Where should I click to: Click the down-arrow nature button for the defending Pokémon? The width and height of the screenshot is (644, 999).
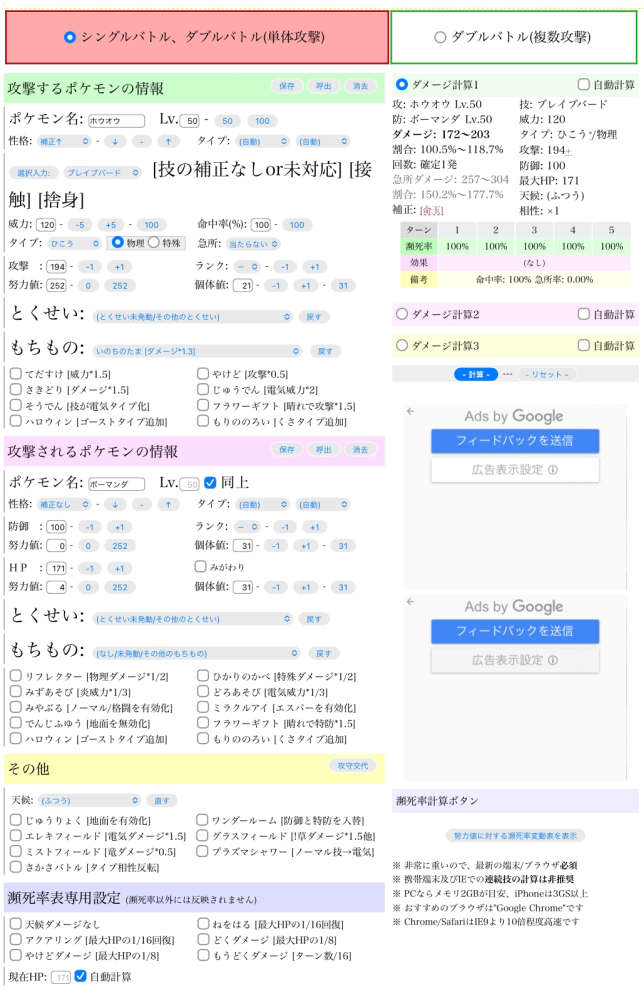click(115, 505)
